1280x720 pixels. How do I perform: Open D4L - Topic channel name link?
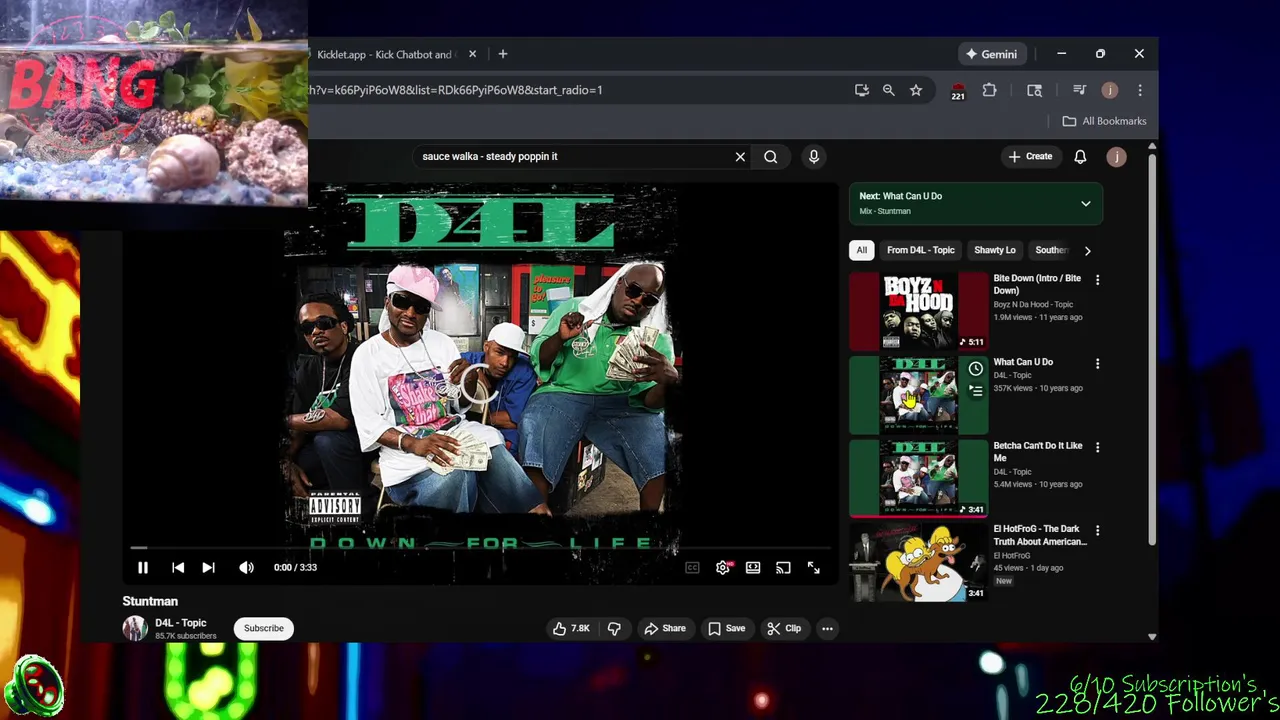pos(180,623)
